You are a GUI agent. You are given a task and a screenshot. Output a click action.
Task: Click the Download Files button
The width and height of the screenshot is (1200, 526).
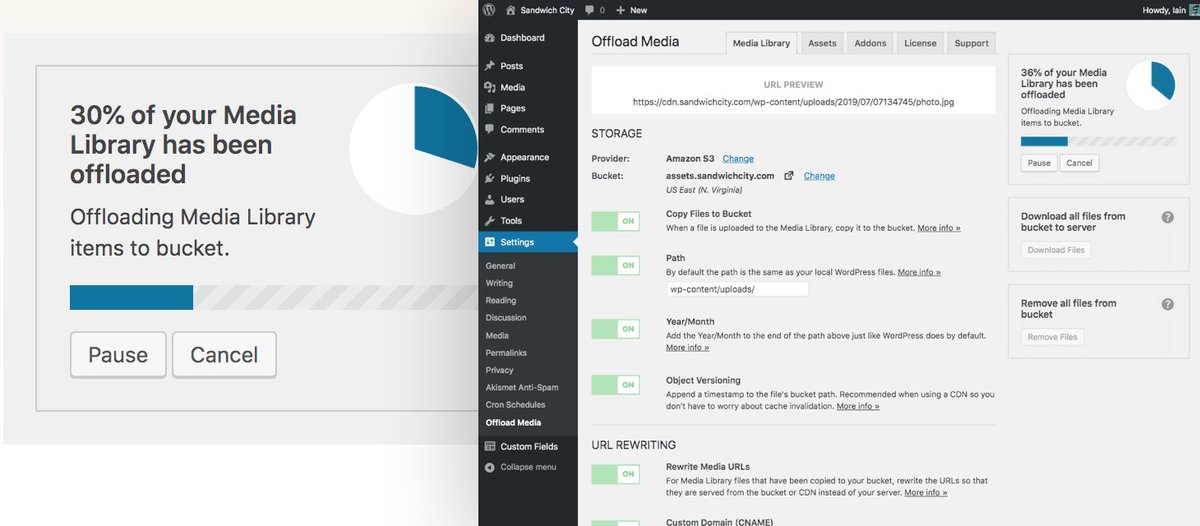[x=1056, y=250]
